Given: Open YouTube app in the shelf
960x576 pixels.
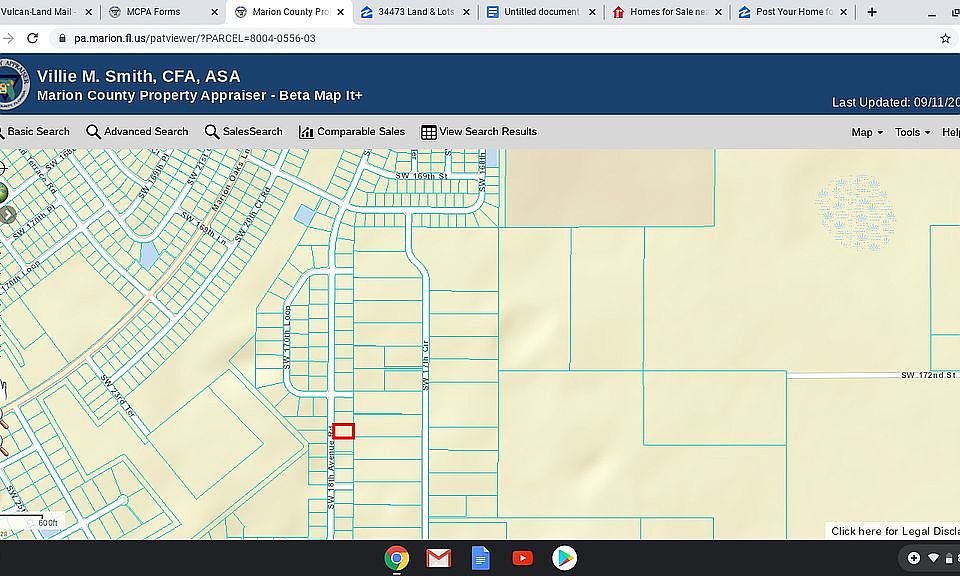Looking at the screenshot, I should [x=522, y=558].
